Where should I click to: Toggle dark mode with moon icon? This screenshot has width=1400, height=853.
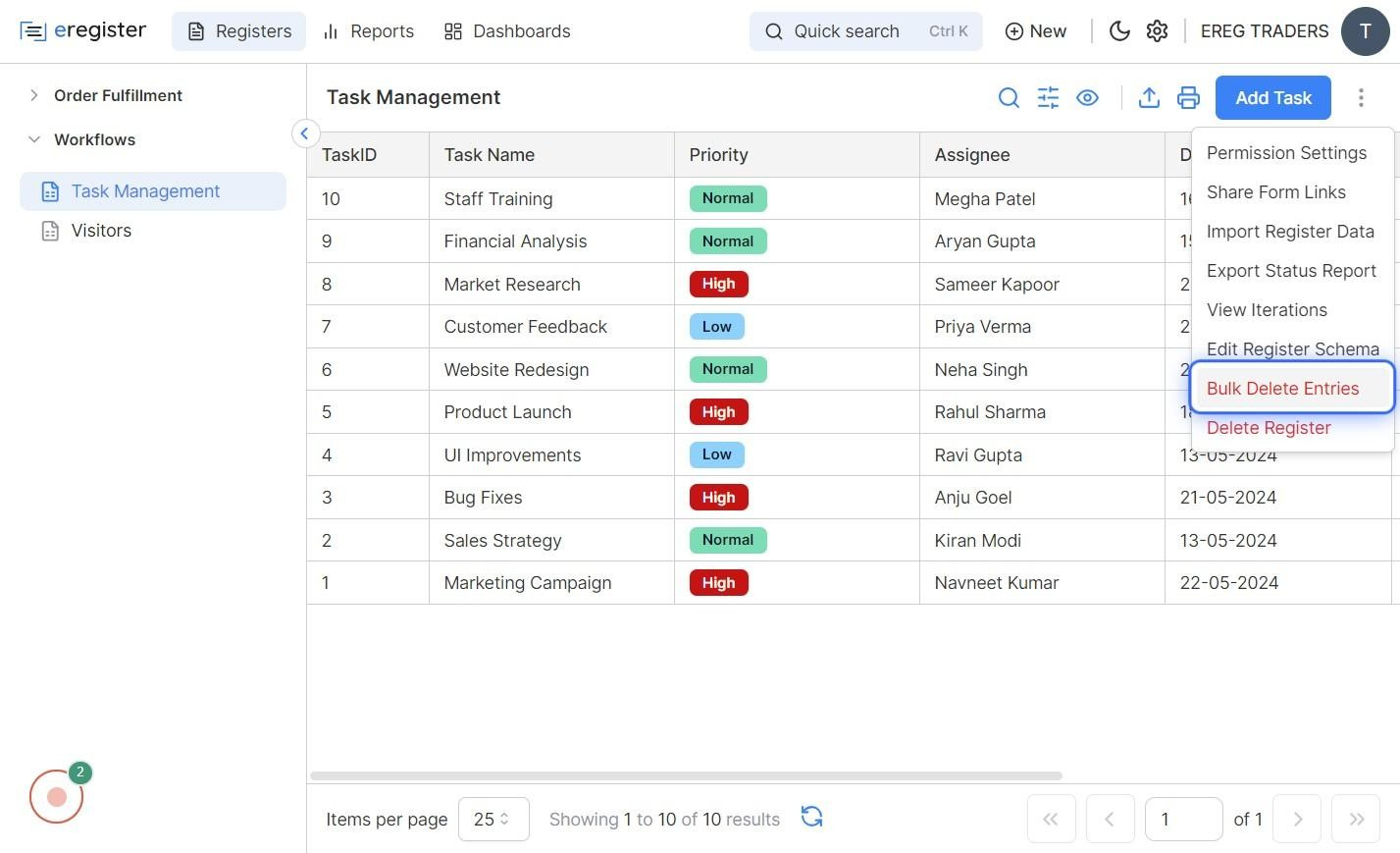pyautogui.click(x=1119, y=31)
